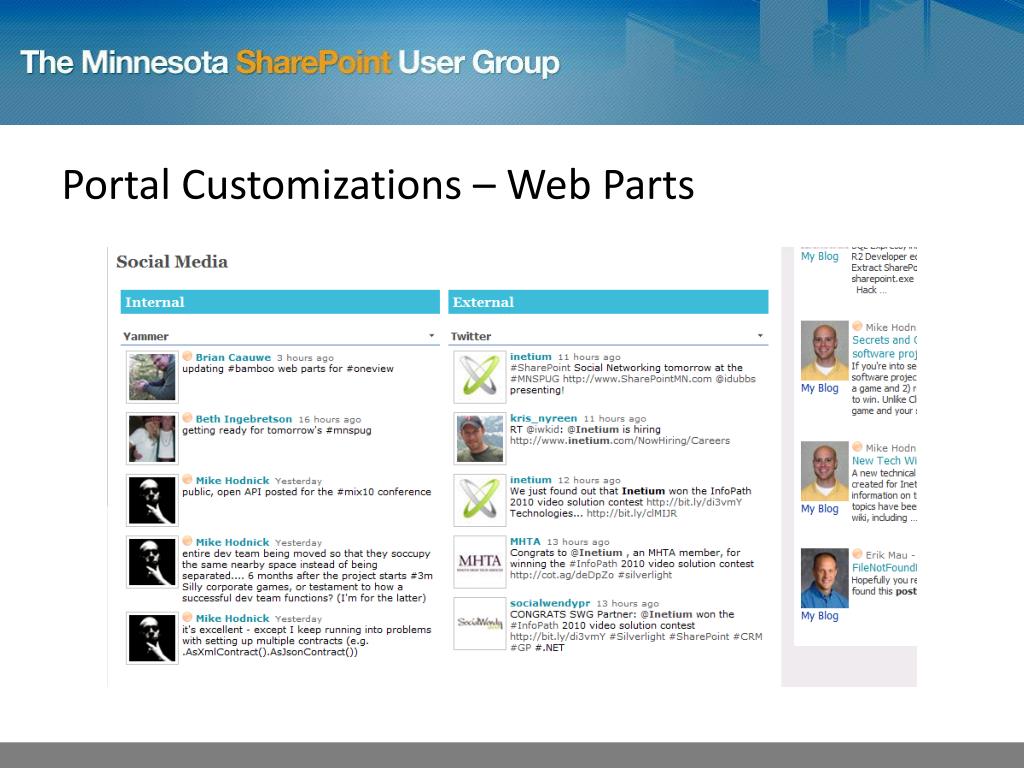Image resolution: width=1024 pixels, height=768 pixels.
Task: Follow bit.ly/di3vmY link in inetium's InfoPath tweet
Action: (x=694, y=502)
